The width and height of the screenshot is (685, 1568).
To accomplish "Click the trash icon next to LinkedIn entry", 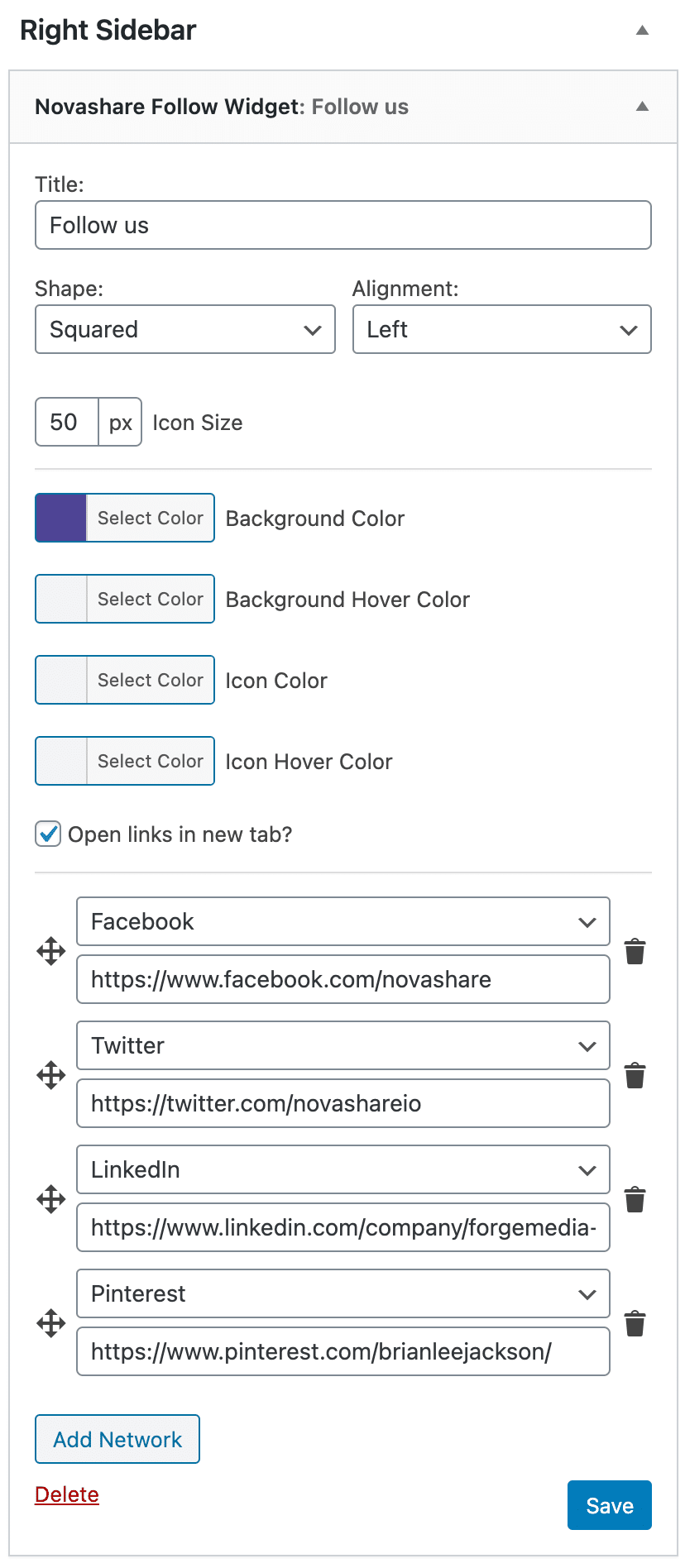I will click(x=635, y=1200).
